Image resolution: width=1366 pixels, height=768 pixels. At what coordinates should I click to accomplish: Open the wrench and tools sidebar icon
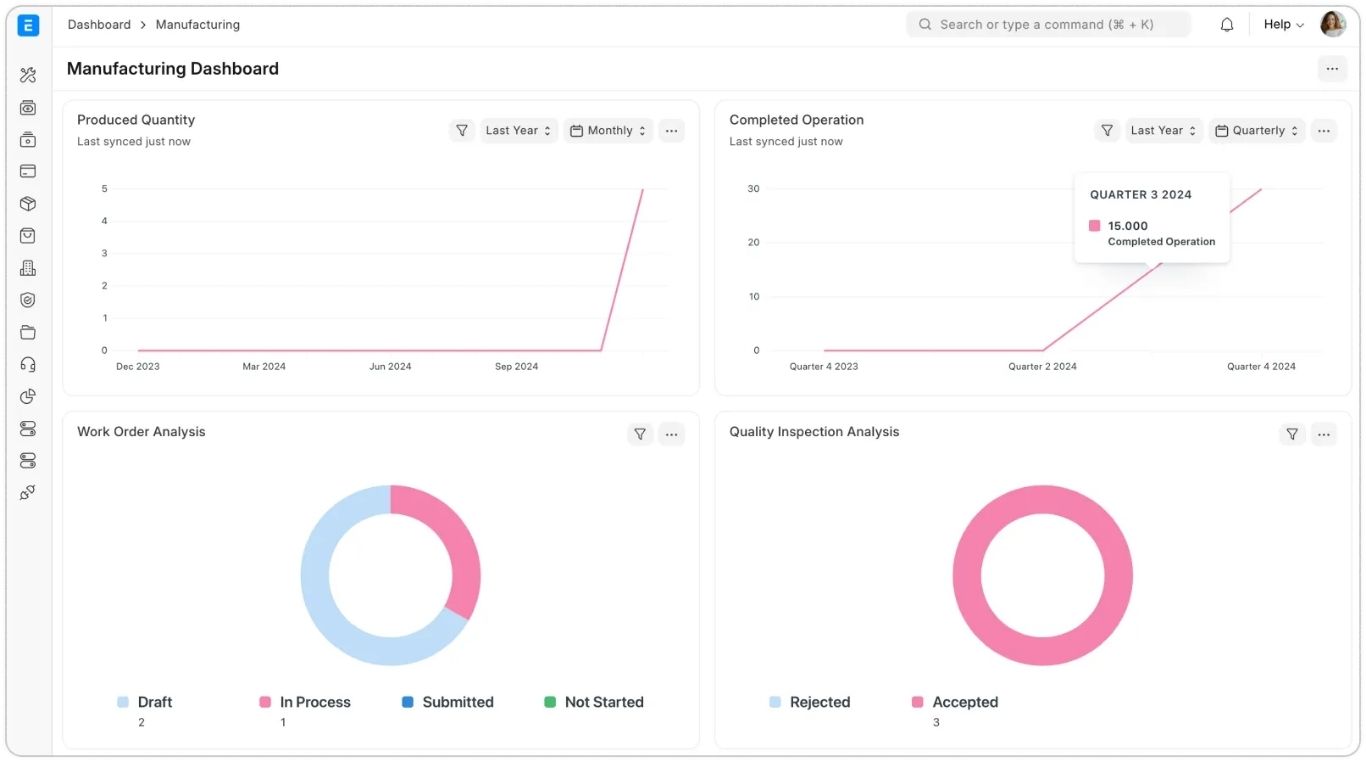coord(28,75)
